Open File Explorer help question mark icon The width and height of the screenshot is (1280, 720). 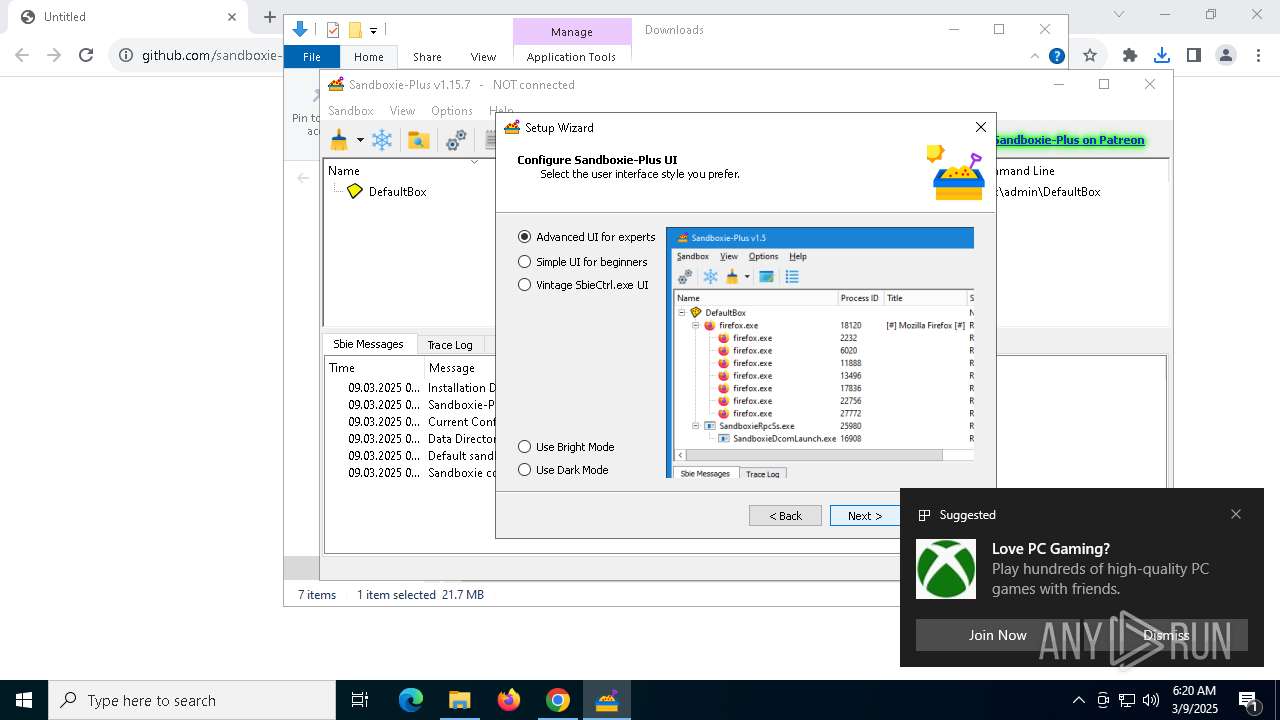[1057, 56]
